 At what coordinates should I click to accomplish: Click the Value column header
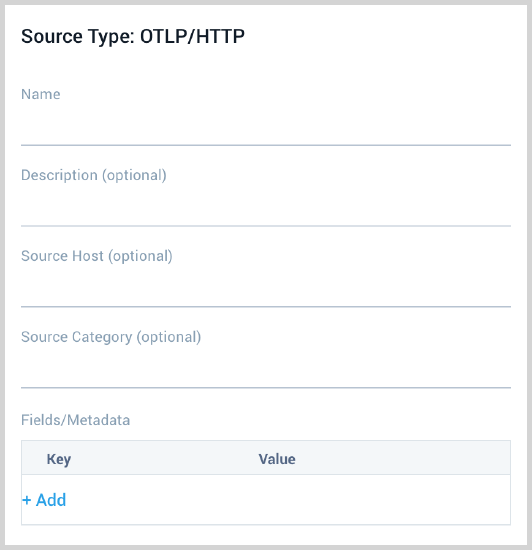tap(277, 459)
